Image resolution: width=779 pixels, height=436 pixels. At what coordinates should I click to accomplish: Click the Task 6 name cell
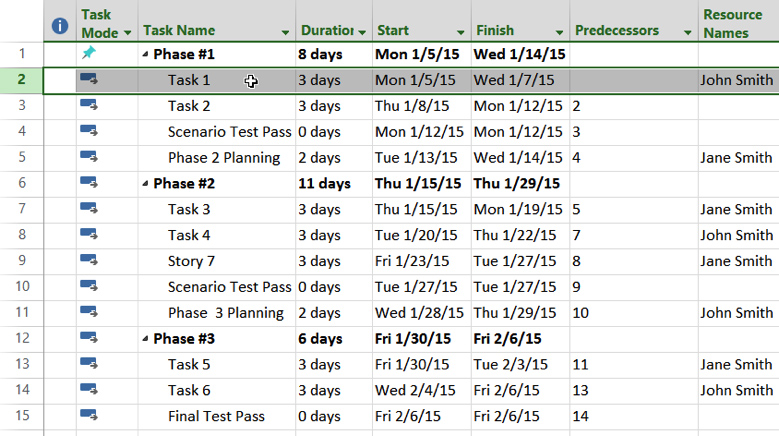(x=189, y=391)
